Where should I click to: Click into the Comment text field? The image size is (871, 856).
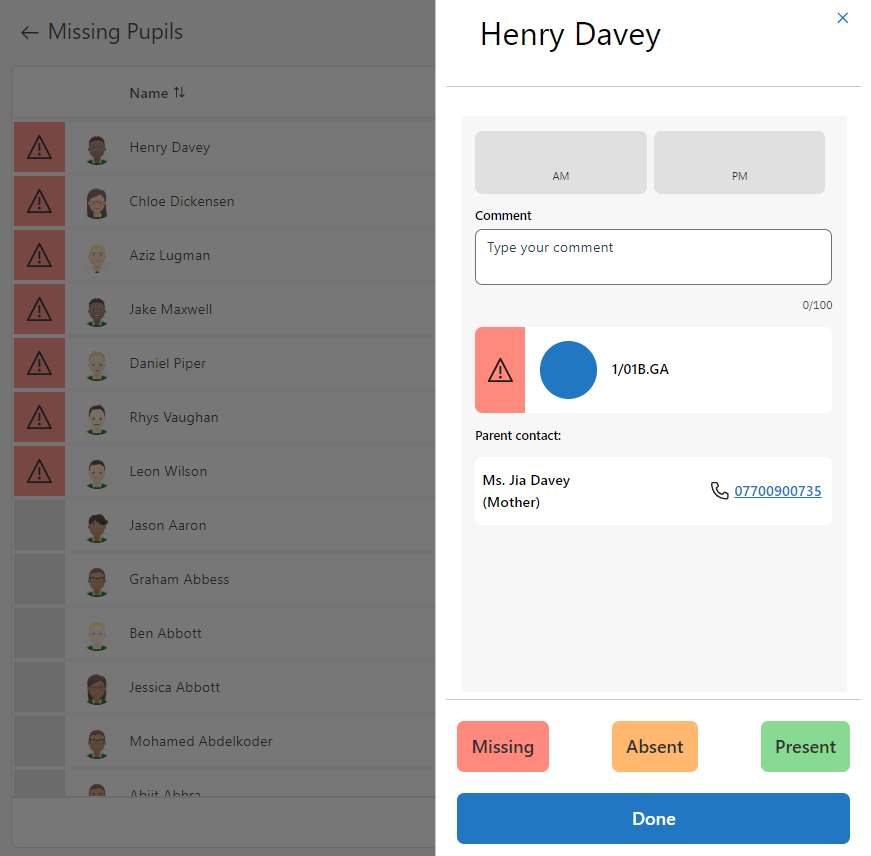pos(652,257)
